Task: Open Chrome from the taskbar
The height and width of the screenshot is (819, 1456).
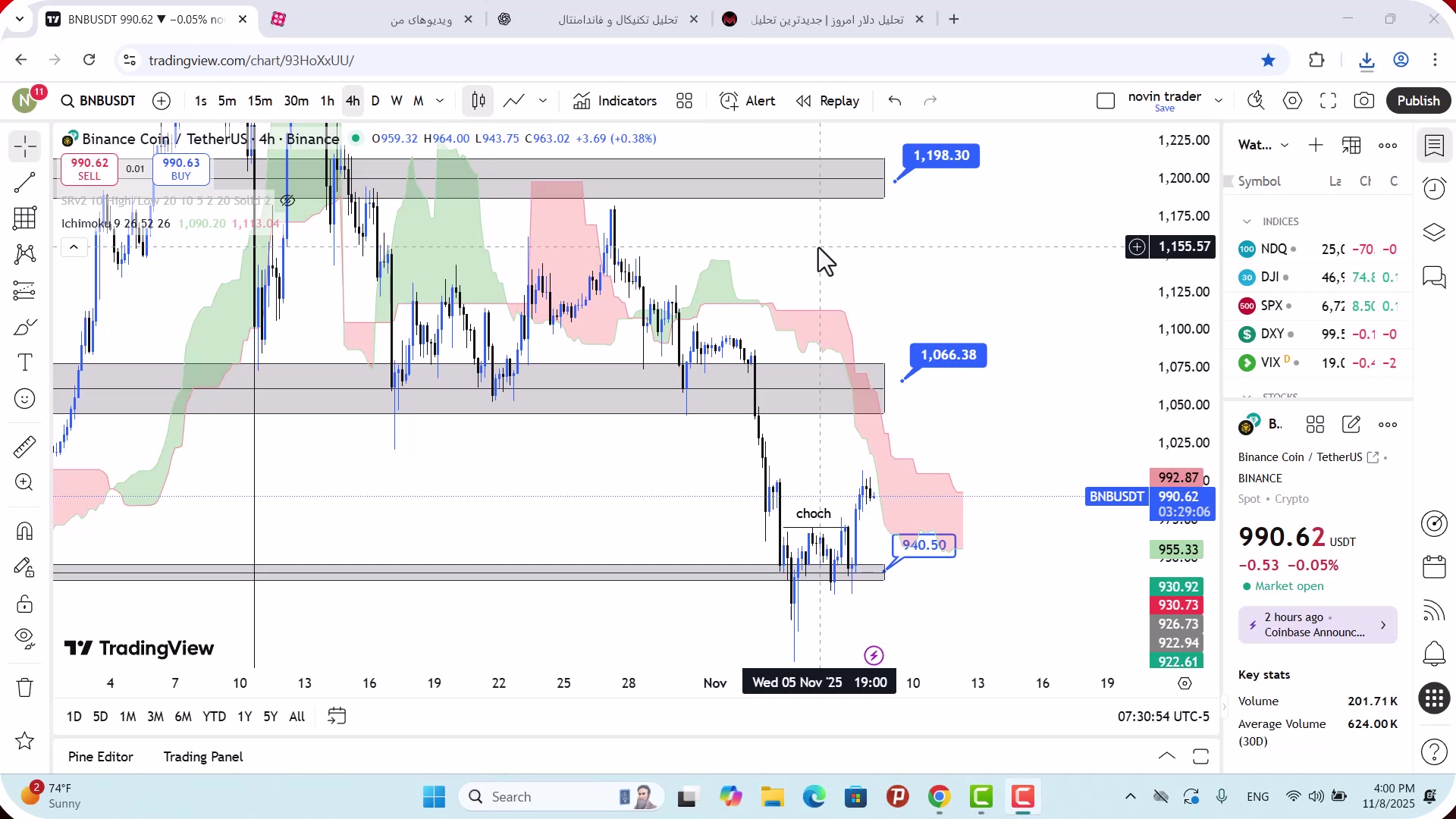Action: [939, 797]
